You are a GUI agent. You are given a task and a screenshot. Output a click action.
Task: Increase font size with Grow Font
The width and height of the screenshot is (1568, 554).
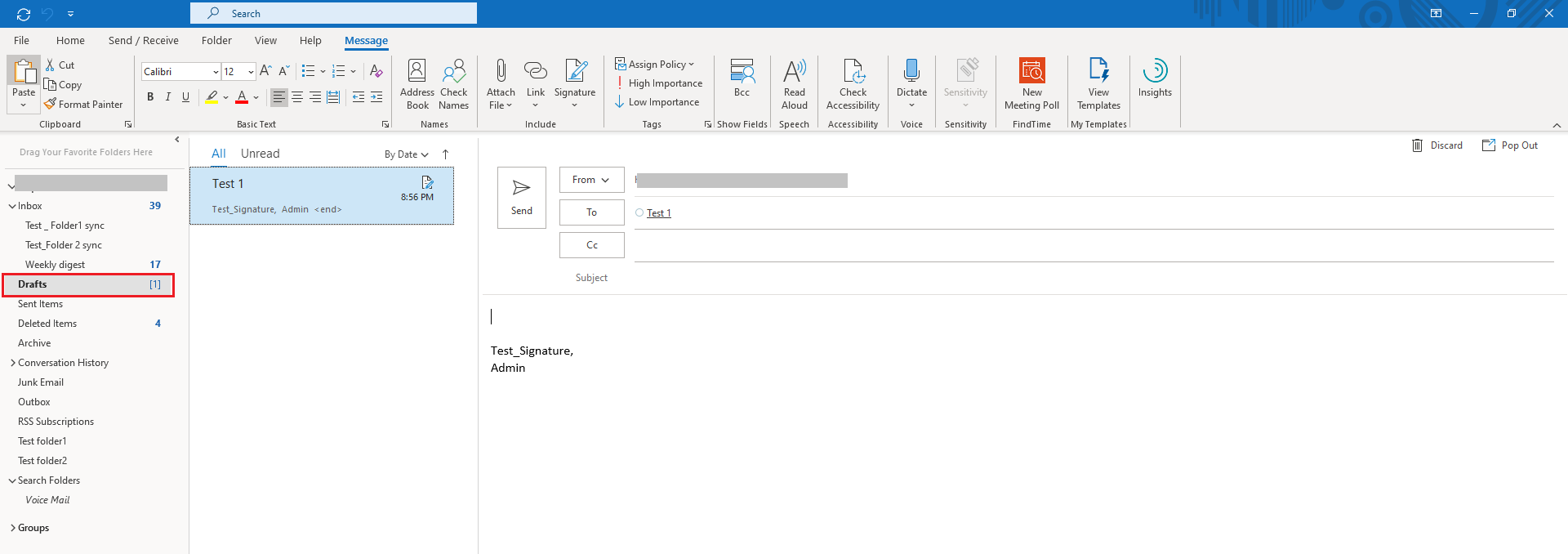point(265,71)
